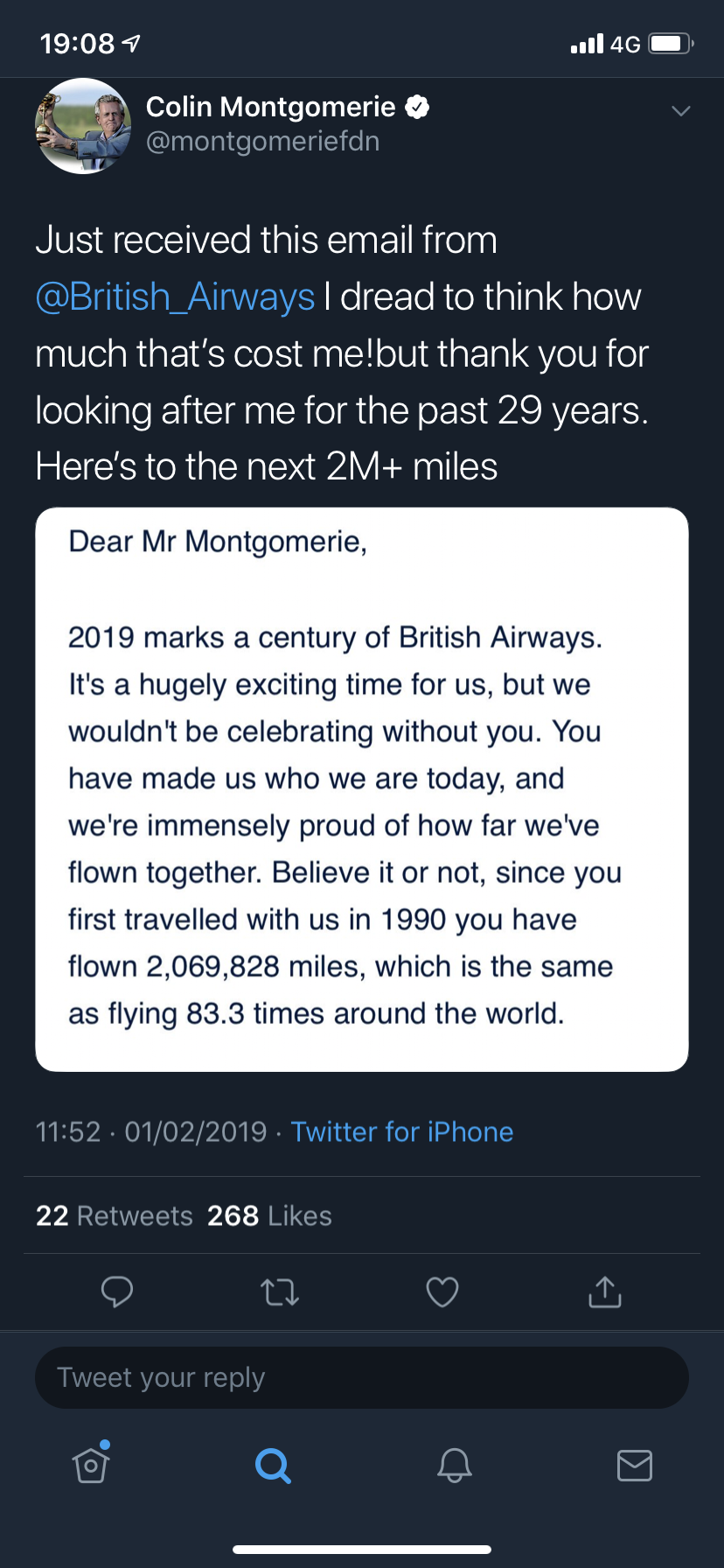Open Messages envelope tab
This screenshot has width=724, height=1568.
pyautogui.click(x=635, y=1465)
